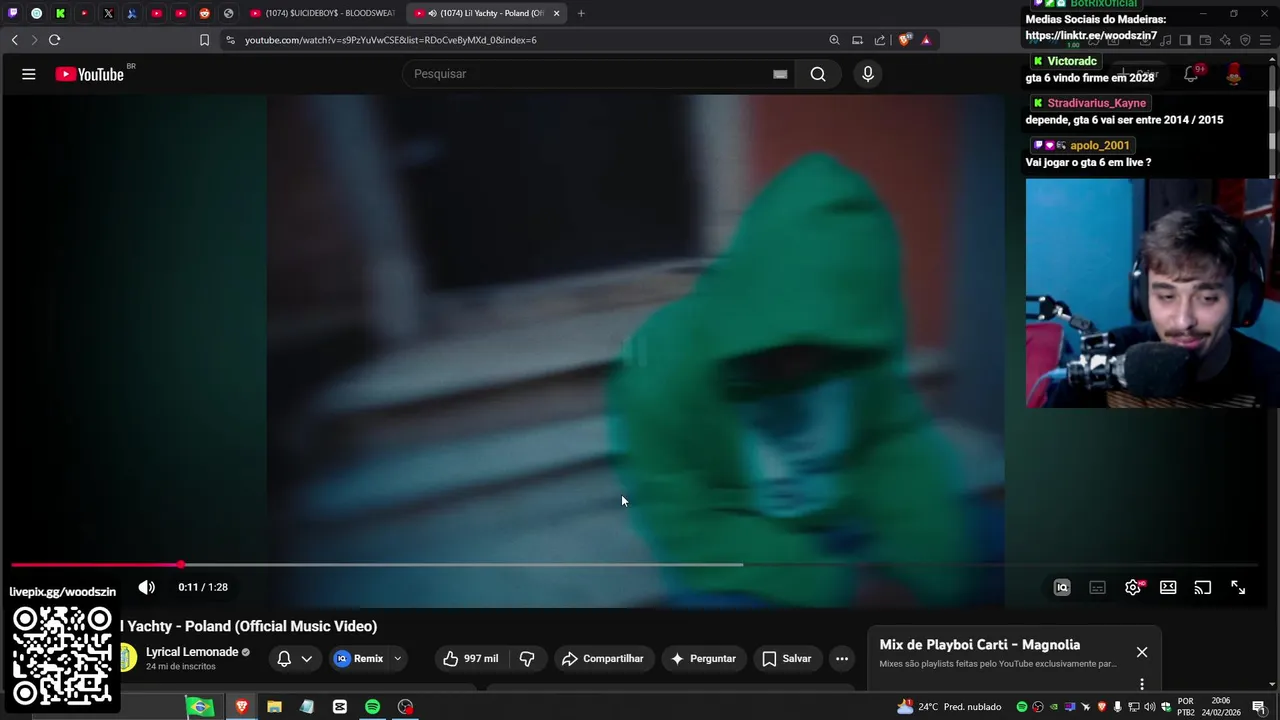Expand the Remix dropdown arrow

pyautogui.click(x=397, y=658)
